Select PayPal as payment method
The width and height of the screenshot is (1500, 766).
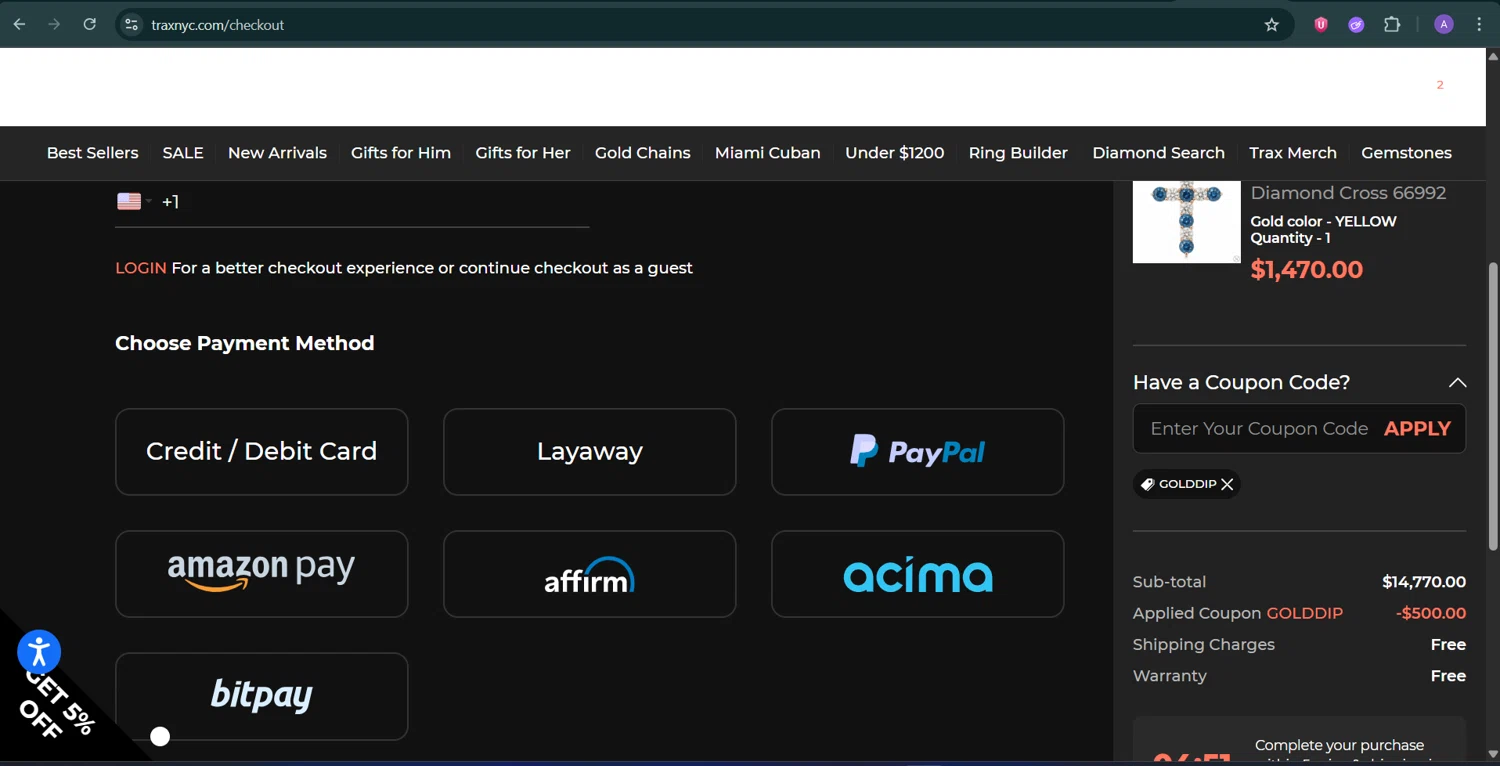coord(918,452)
